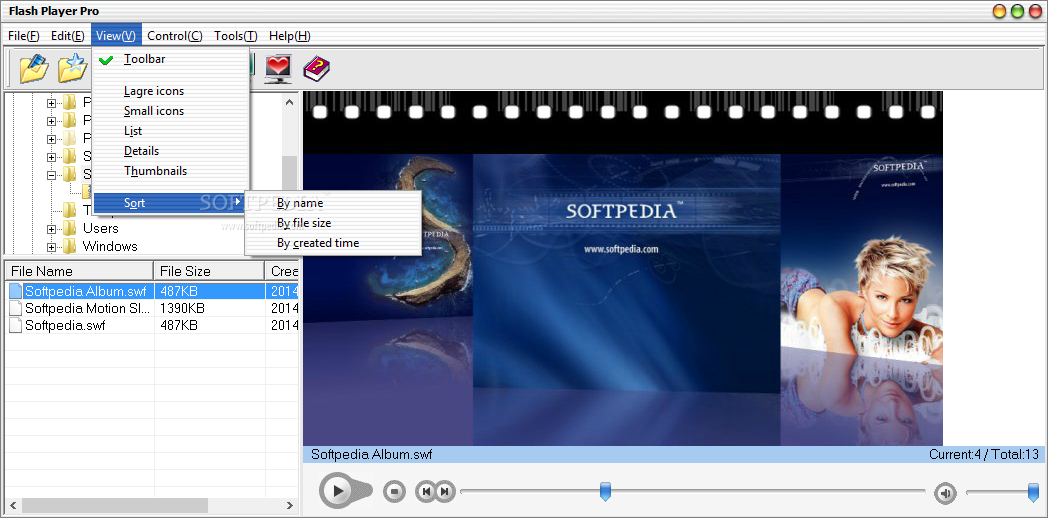Jump to the previous file button
The image size is (1048, 518).
[x=425, y=492]
